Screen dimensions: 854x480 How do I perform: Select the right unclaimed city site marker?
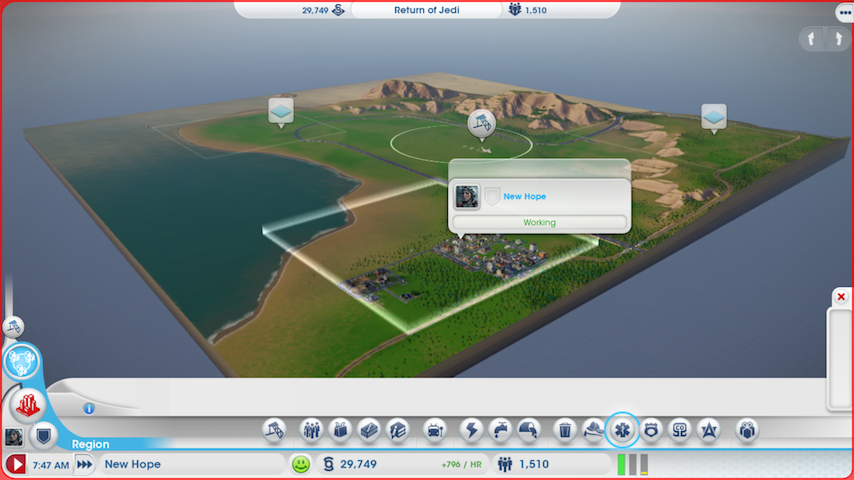pos(713,117)
